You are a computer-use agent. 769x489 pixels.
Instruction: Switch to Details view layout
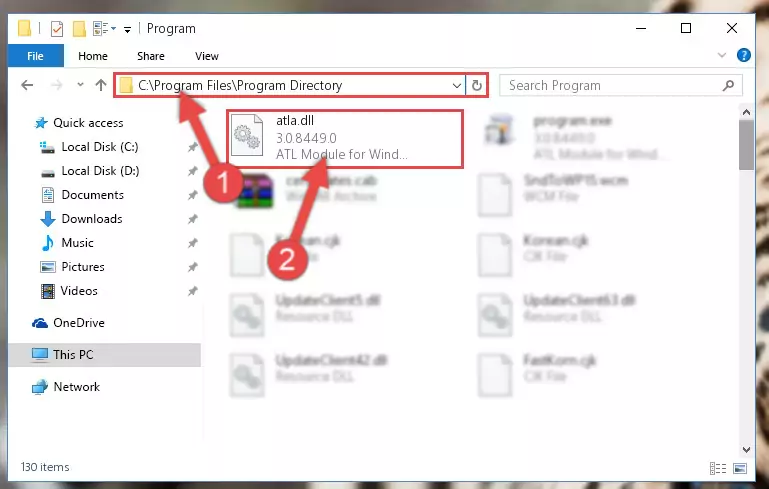point(718,468)
